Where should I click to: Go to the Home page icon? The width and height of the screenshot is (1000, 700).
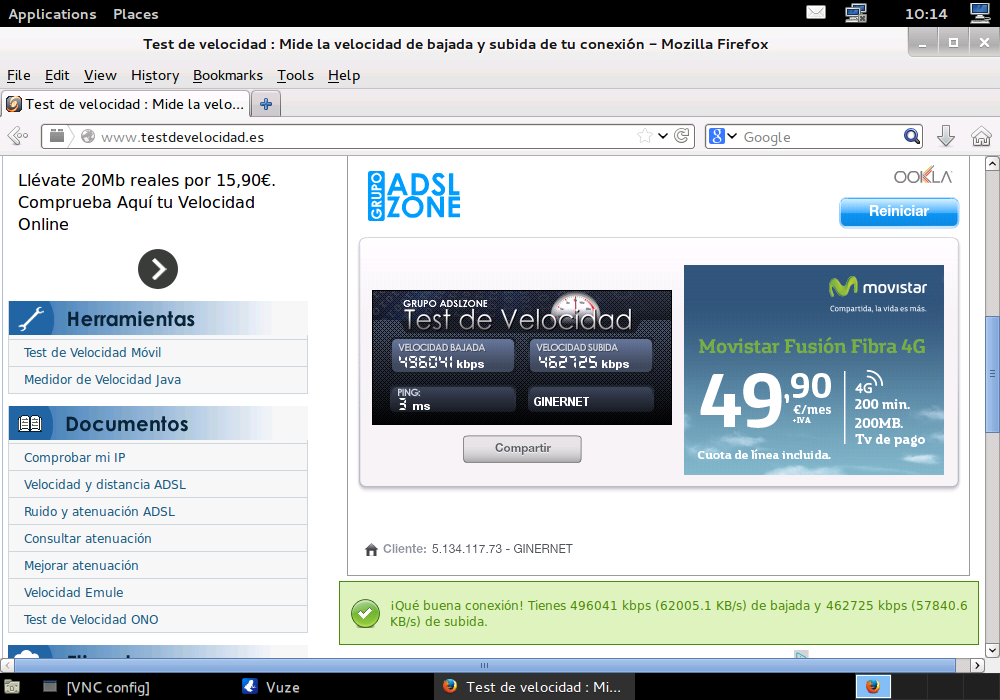tap(981, 136)
